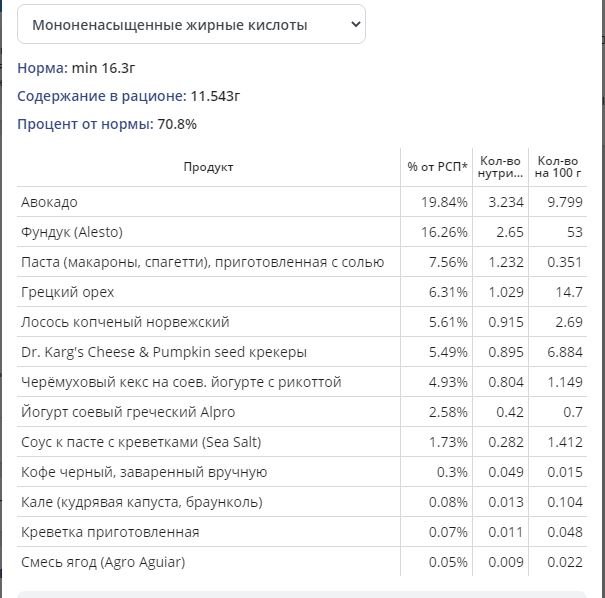Select the Фундук (Alesto) product row
Screen dimensions: 605x598
click(x=302, y=232)
